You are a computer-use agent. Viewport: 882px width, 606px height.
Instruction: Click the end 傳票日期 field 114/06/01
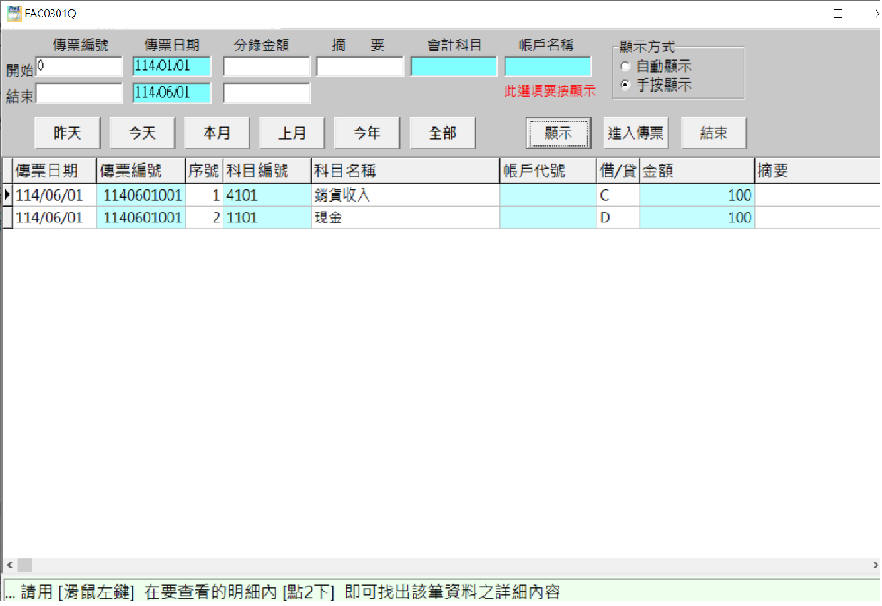coord(171,93)
